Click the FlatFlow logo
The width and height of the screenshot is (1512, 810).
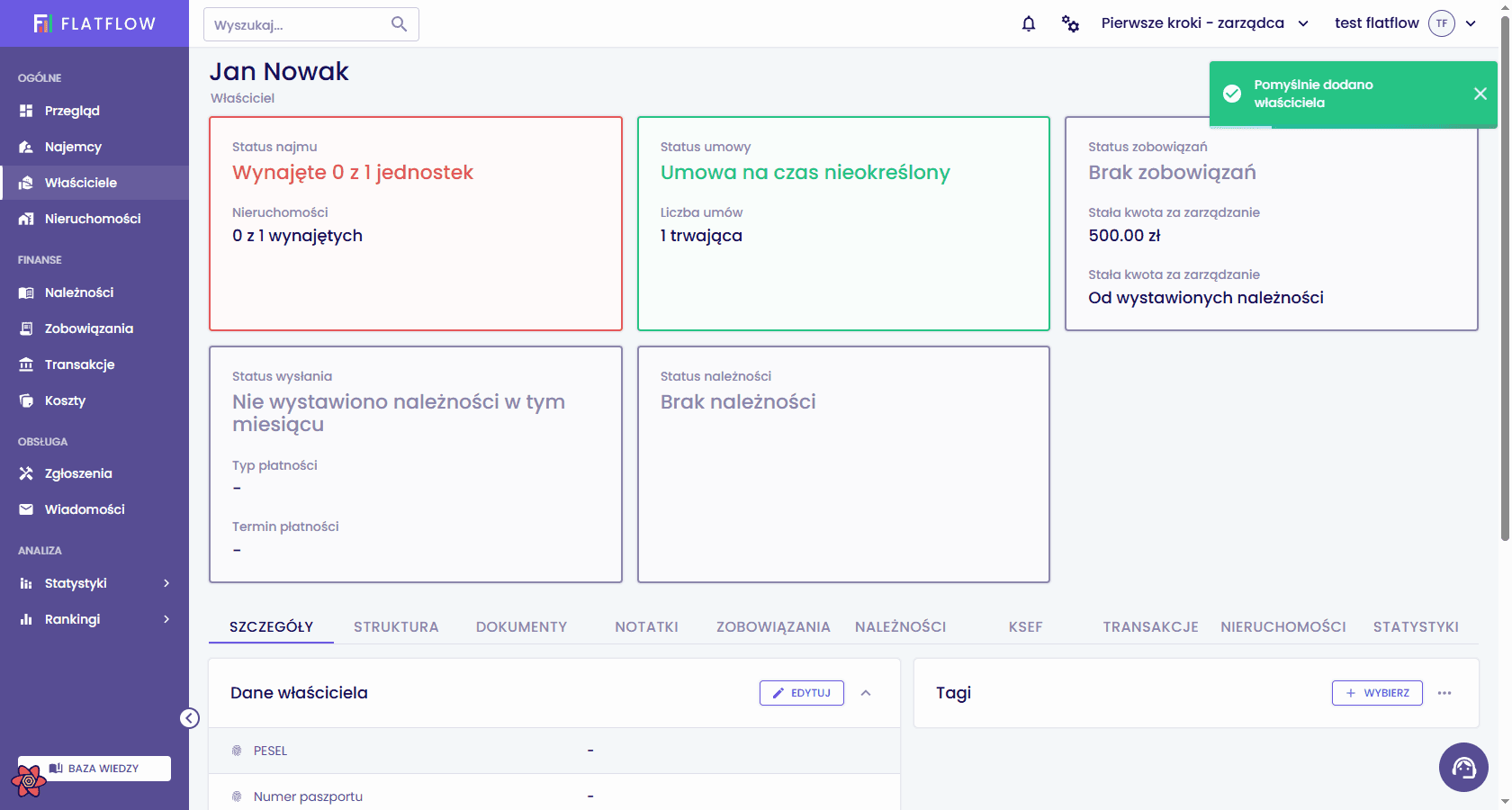tap(94, 23)
